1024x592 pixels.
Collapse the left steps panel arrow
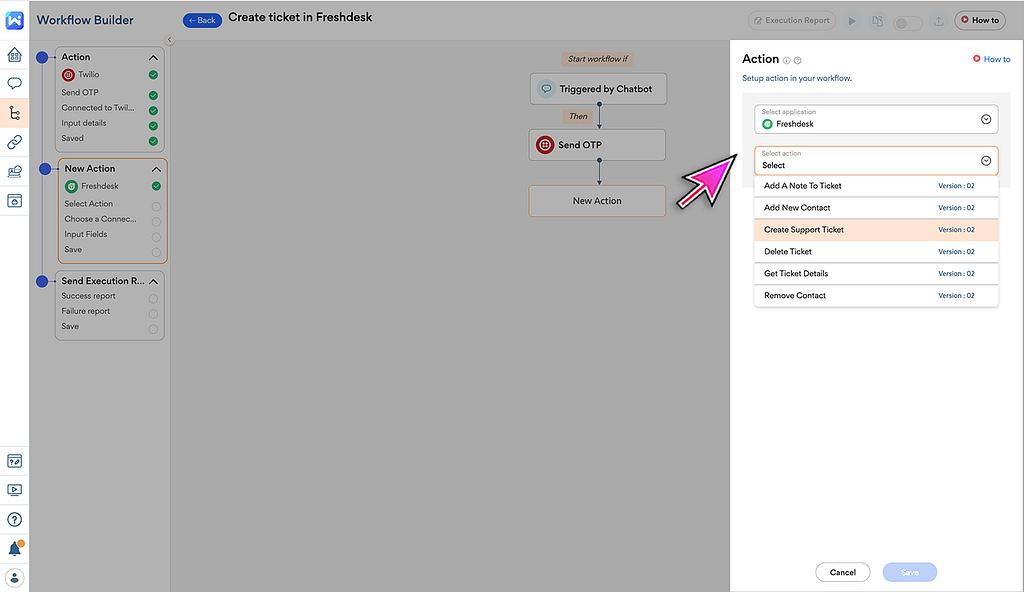coord(169,40)
